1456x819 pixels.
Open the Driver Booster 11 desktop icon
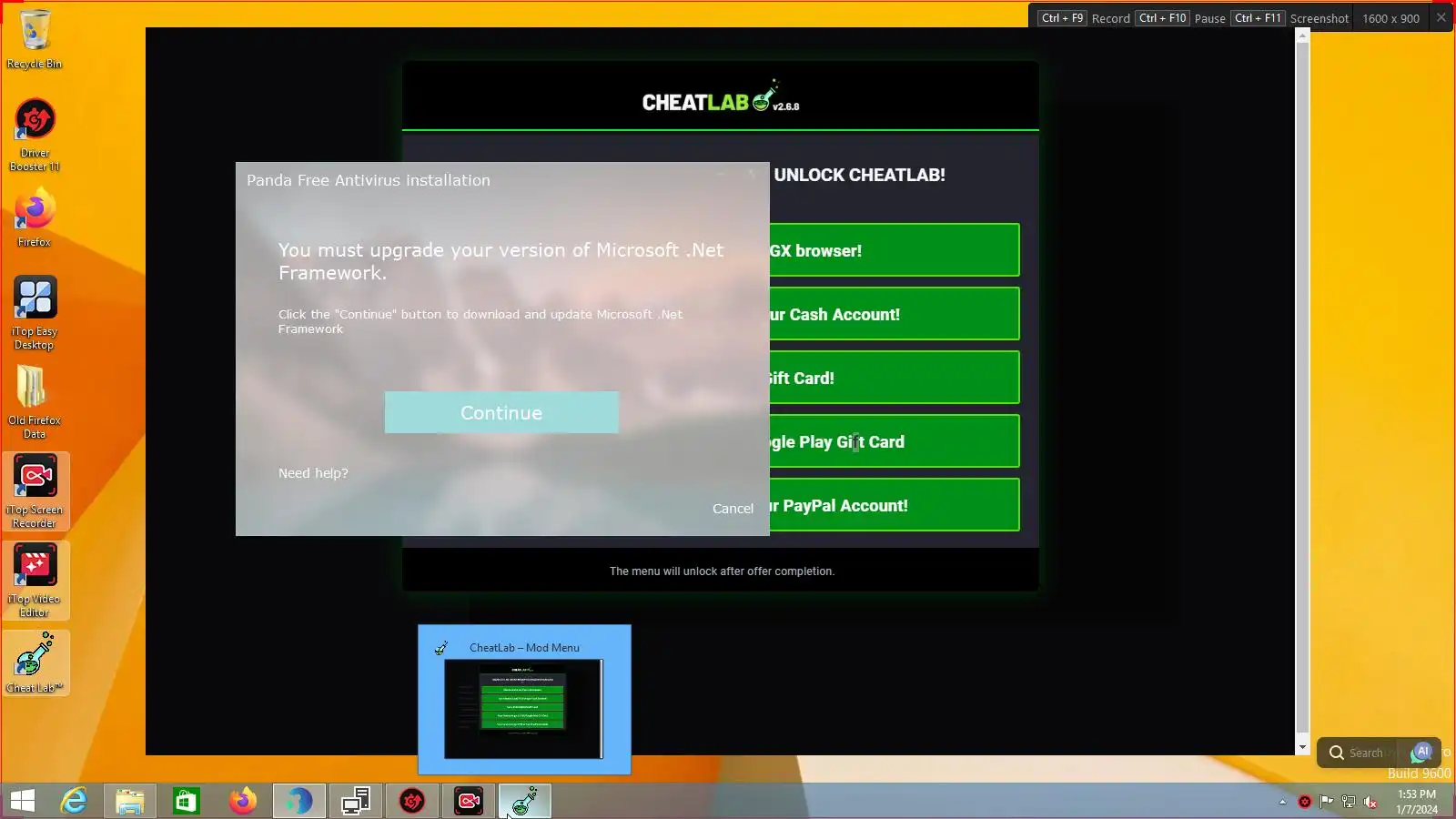pyautogui.click(x=35, y=134)
